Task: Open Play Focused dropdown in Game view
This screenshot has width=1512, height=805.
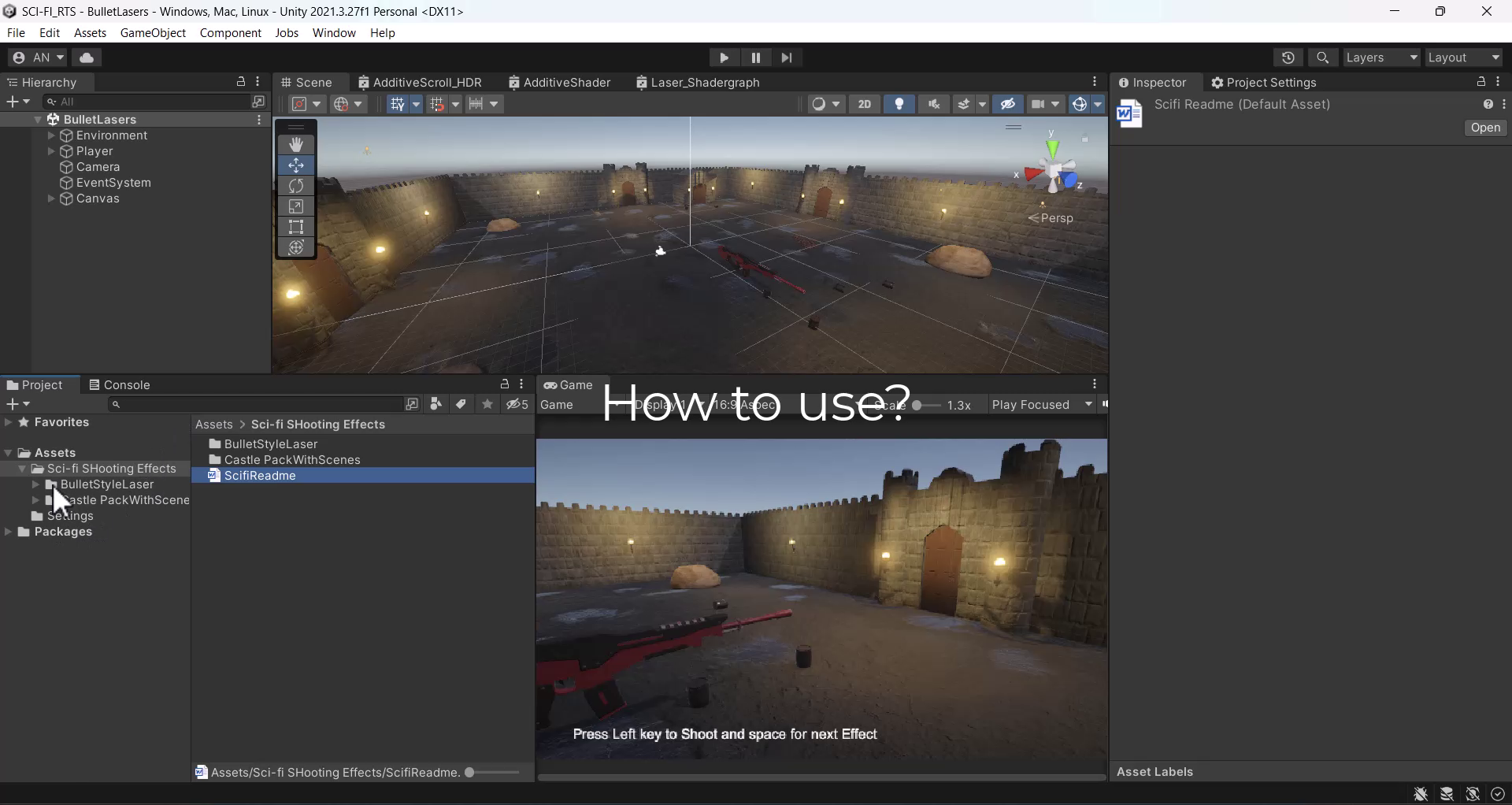Action: pyautogui.click(x=1043, y=405)
